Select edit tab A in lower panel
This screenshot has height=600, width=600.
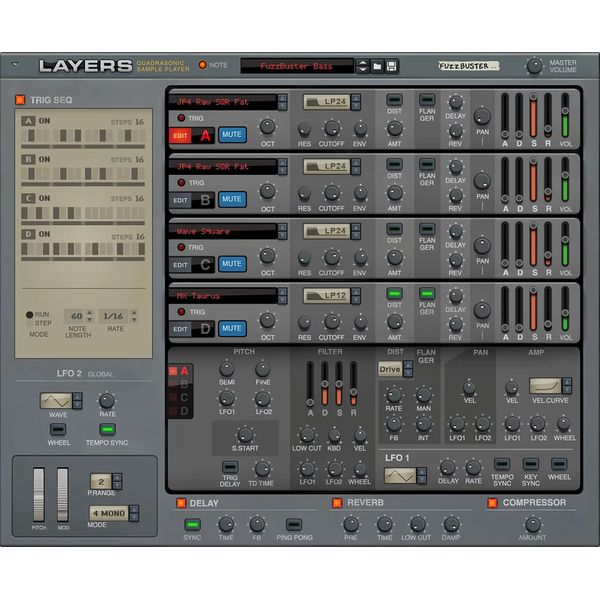tap(180, 371)
